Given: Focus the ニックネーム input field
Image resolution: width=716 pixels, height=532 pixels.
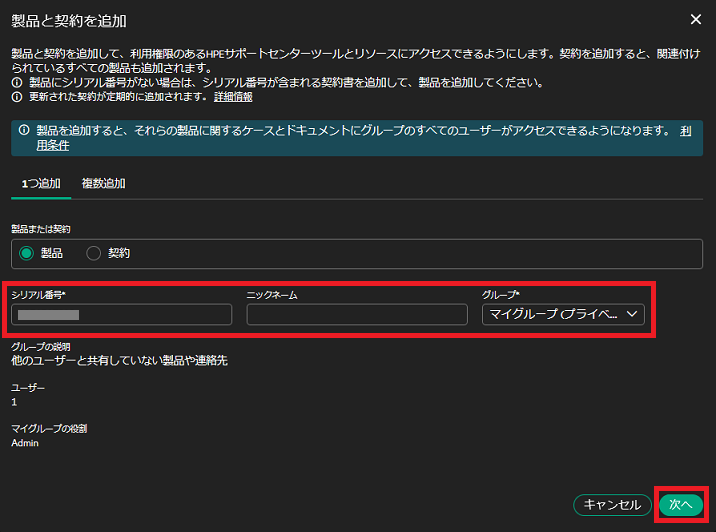Looking at the screenshot, I should tap(356, 315).
